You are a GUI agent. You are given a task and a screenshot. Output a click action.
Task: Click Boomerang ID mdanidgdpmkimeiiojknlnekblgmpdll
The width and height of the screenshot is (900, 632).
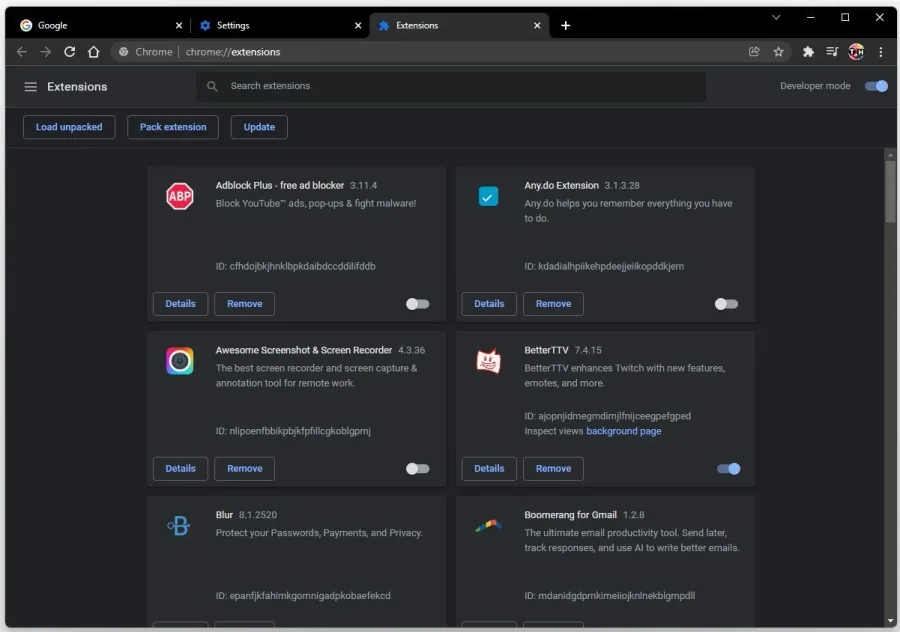[610, 596]
